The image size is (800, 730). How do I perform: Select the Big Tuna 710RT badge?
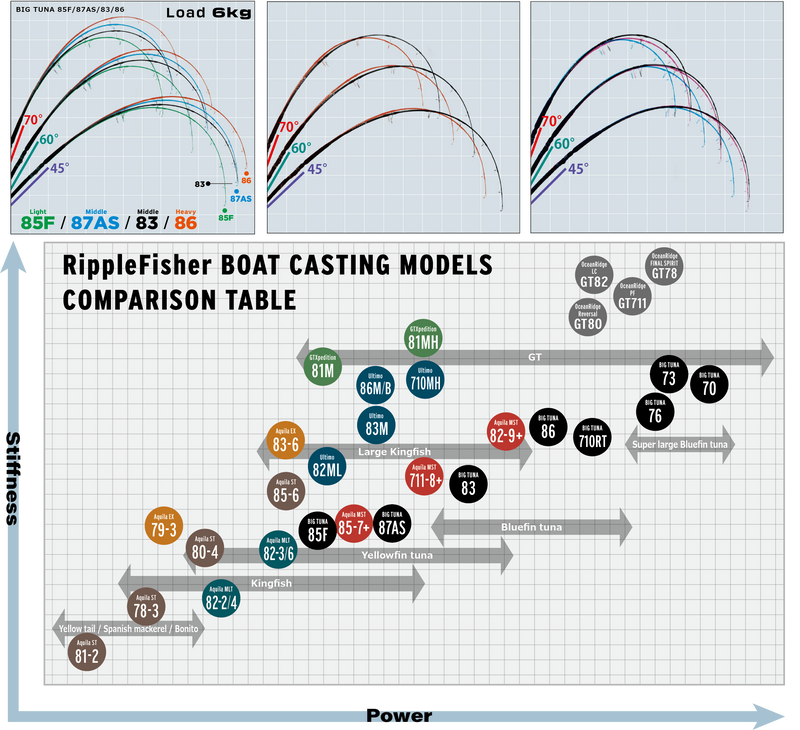tap(592, 437)
